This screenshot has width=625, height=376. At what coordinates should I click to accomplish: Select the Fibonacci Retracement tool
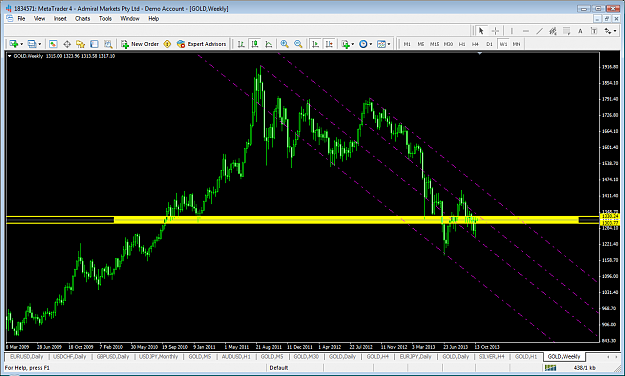566,31
